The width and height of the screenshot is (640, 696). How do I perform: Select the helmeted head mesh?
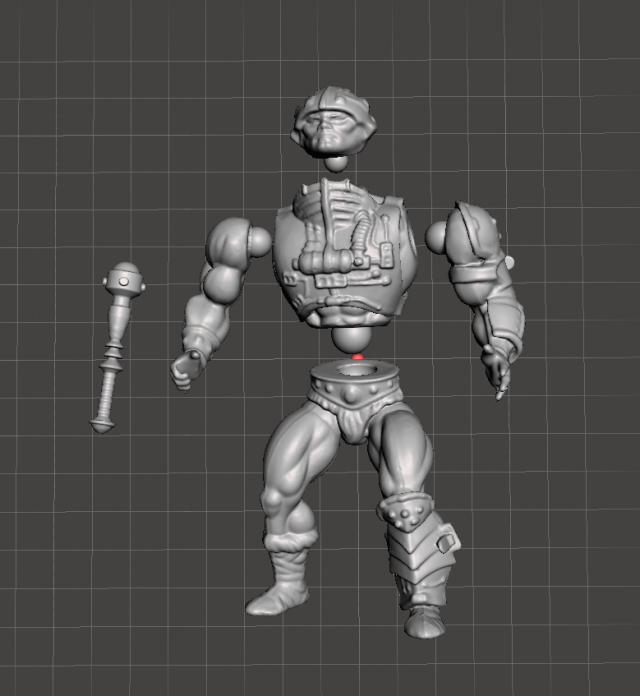(336, 123)
